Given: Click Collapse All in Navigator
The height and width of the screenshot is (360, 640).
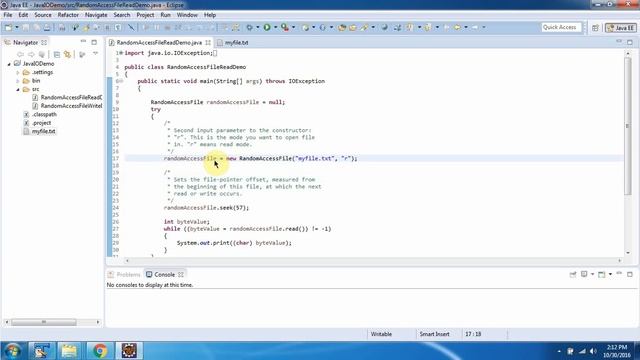Looking at the screenshot, I should 57,54.
